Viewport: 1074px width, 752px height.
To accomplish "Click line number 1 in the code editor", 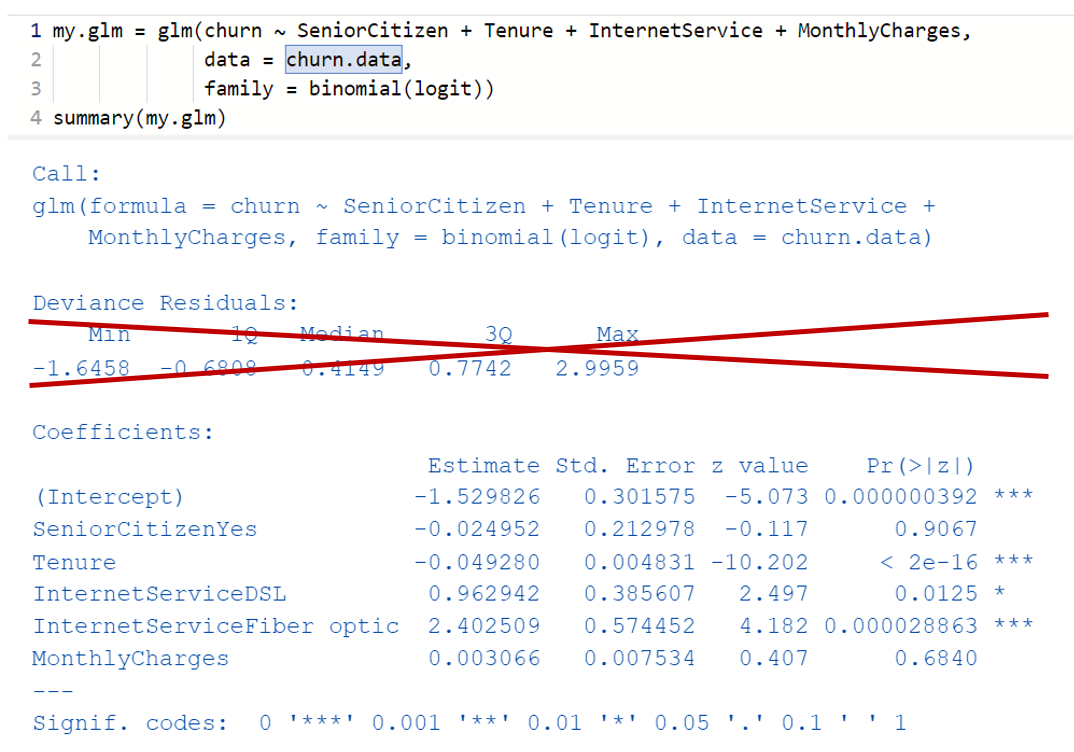I will pyautogui.click(x=35, y=31).
